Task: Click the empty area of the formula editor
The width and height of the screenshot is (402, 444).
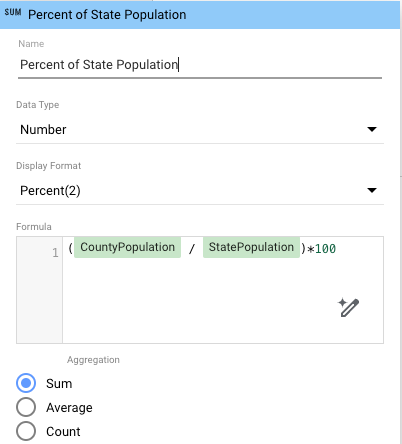Action: coord(200,300)
